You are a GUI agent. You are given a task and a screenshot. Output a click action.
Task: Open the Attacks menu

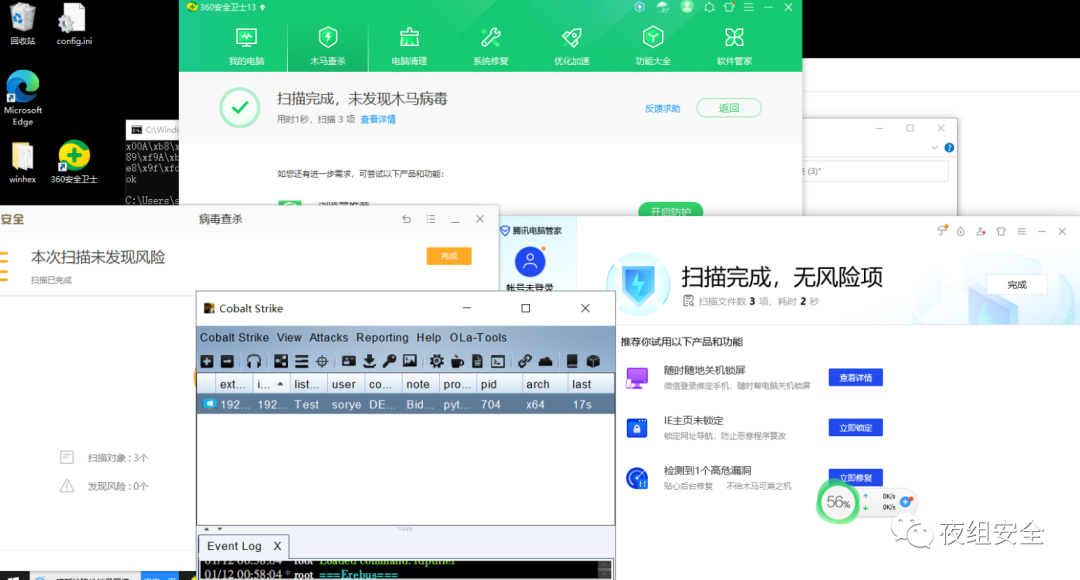point(329,338)
